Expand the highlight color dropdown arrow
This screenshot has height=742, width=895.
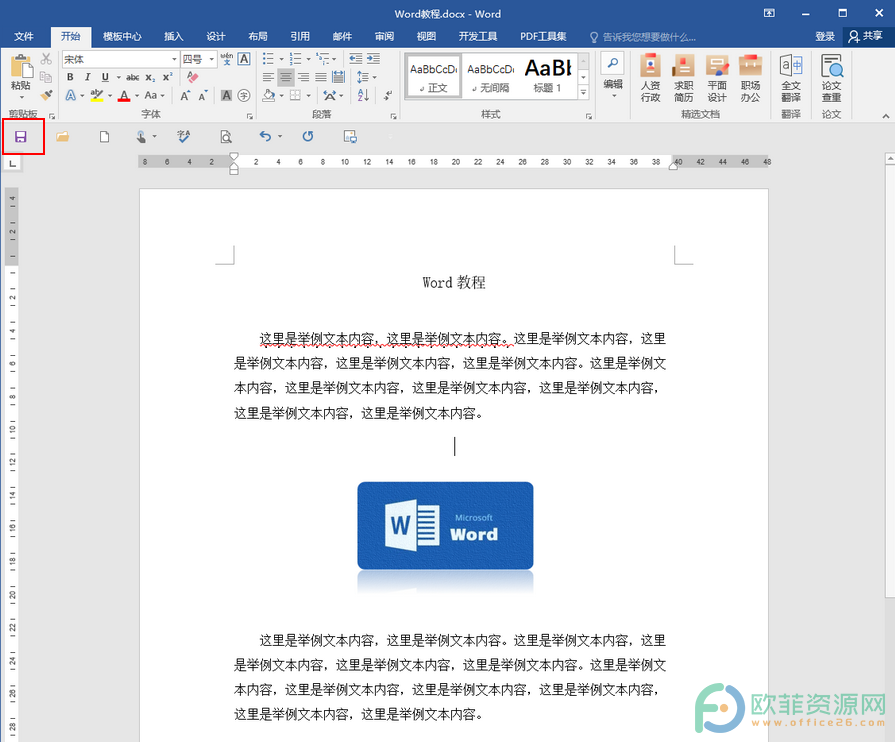(x=110, y=96)
